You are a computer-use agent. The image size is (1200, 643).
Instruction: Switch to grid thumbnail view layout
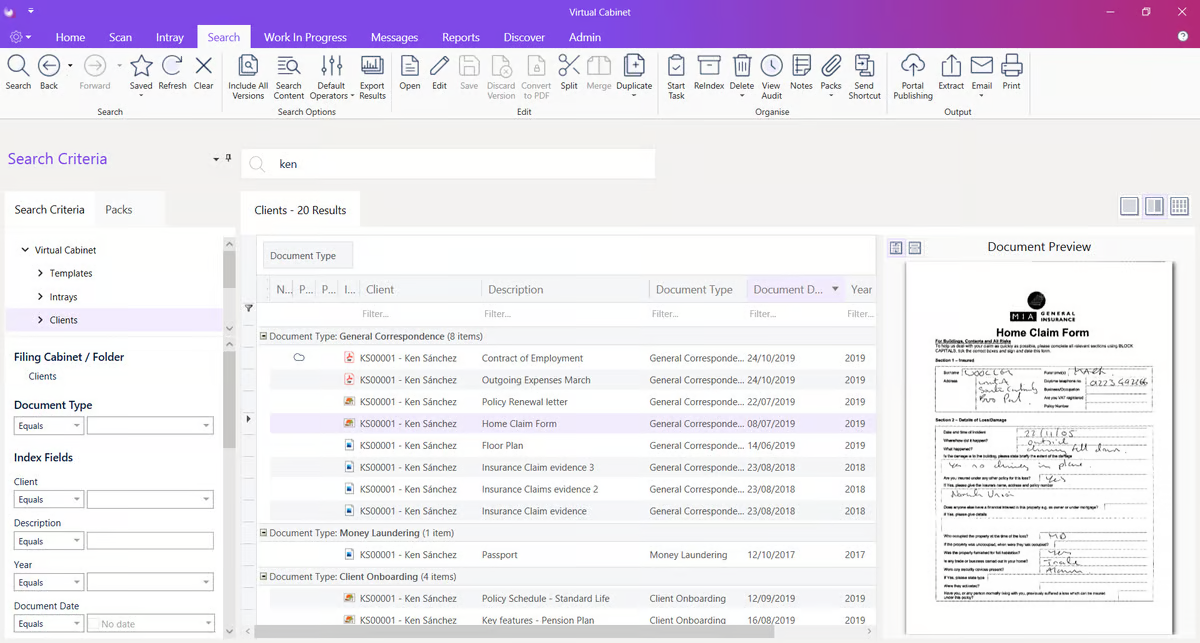point(1179,206)
